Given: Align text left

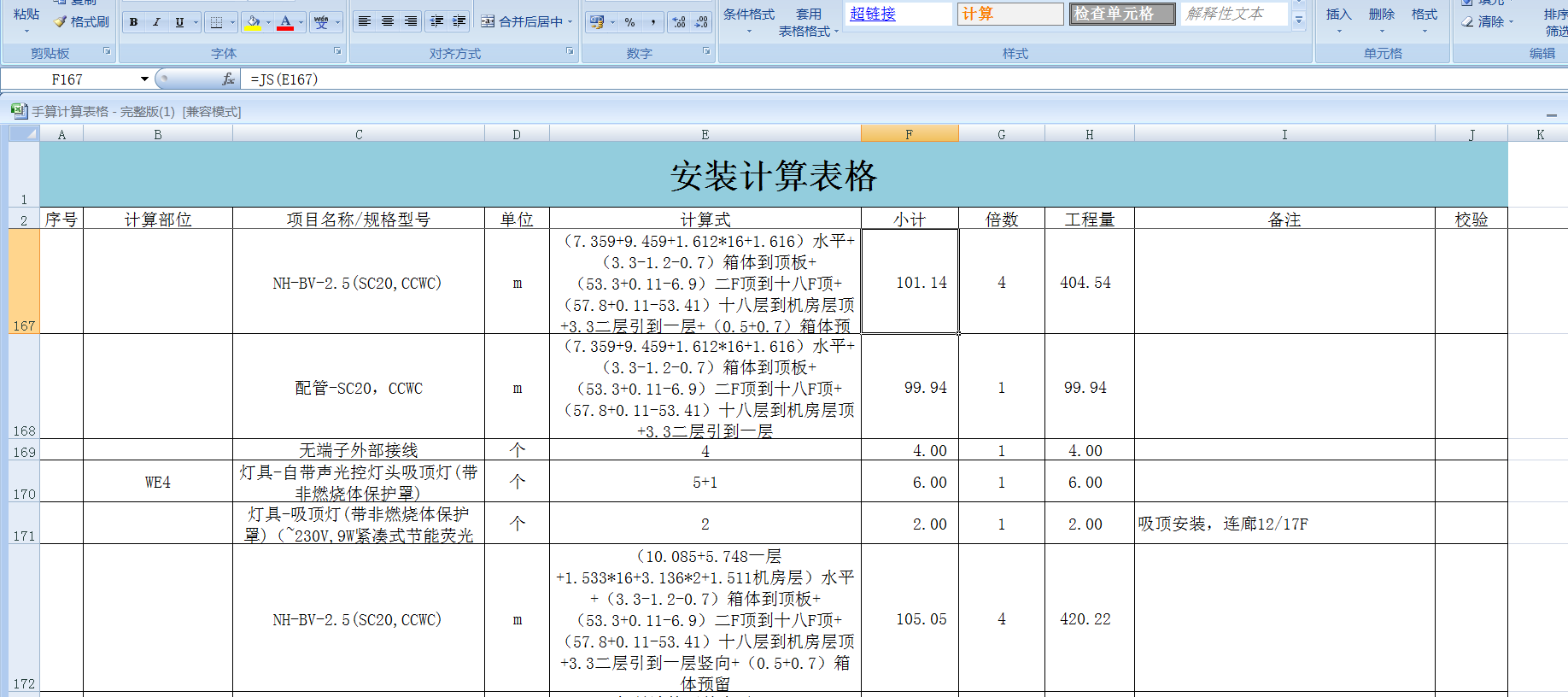Looking at the screenshot, I should click(365, 22).
